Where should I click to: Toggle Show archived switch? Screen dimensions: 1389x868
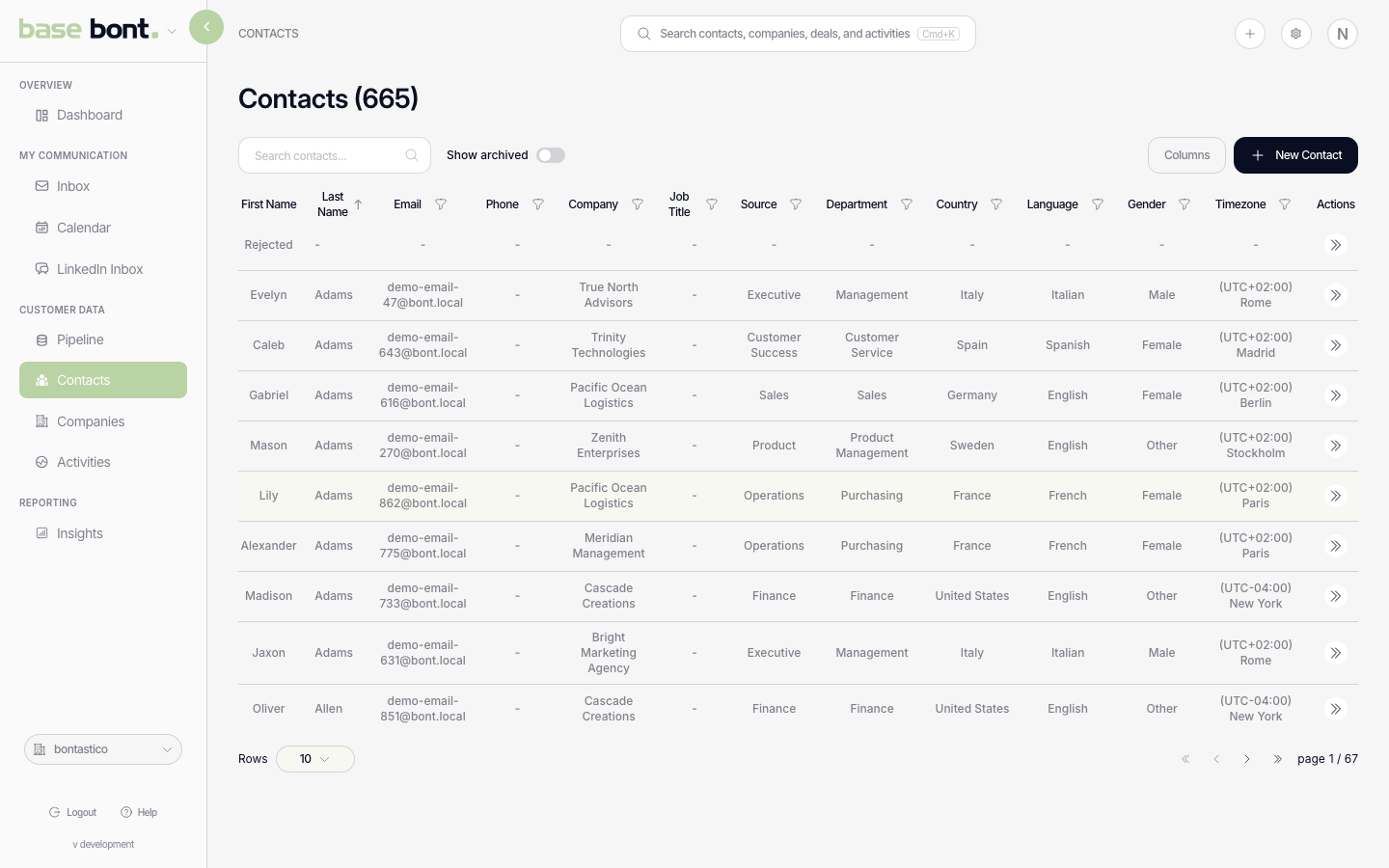[551, 155]
